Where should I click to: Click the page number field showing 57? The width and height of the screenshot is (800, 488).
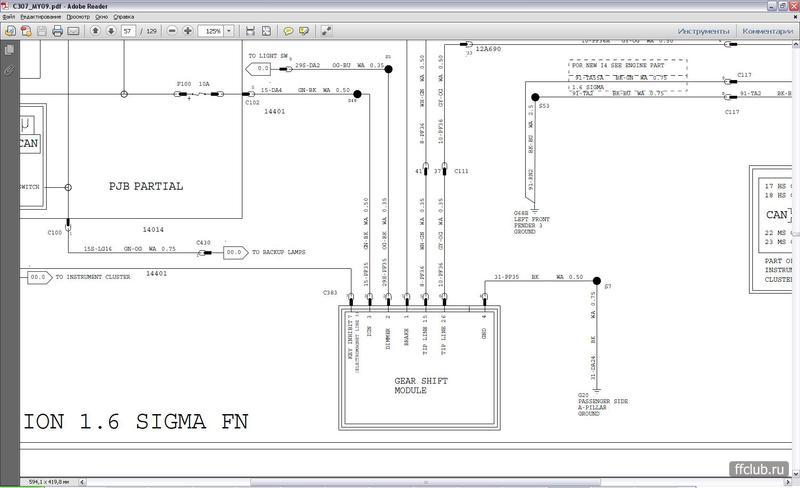[128, 31]
